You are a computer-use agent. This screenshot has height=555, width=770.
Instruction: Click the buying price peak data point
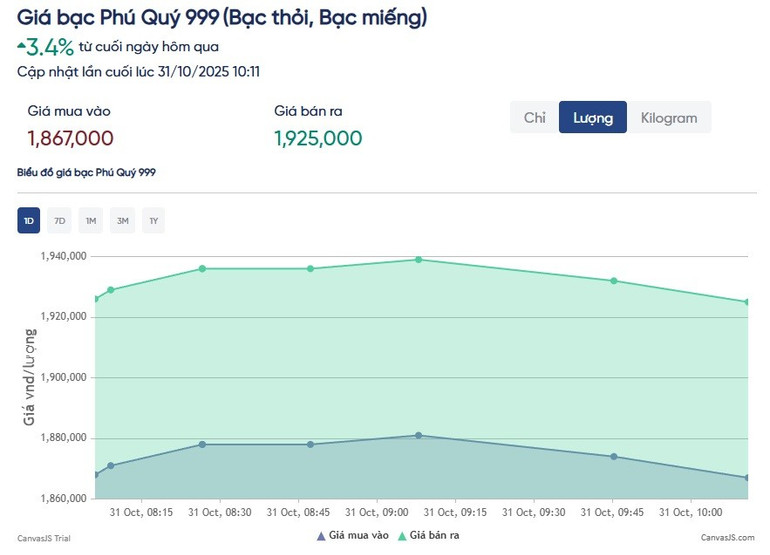pyautogui.click(x=418, y=435)
